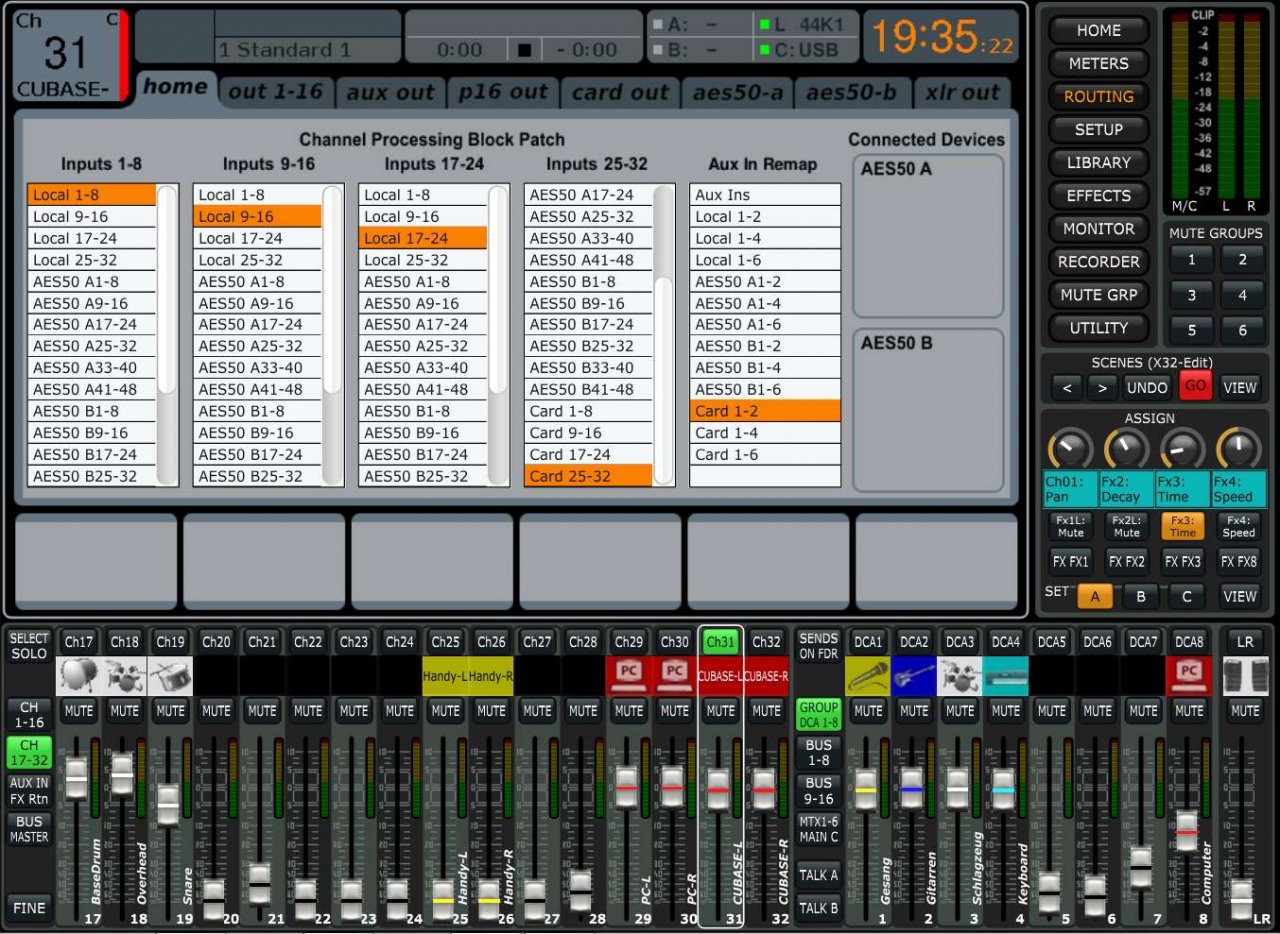
Task: Click the red PC icon on DCA8 Computer
Action: (x=1189, y=675)
